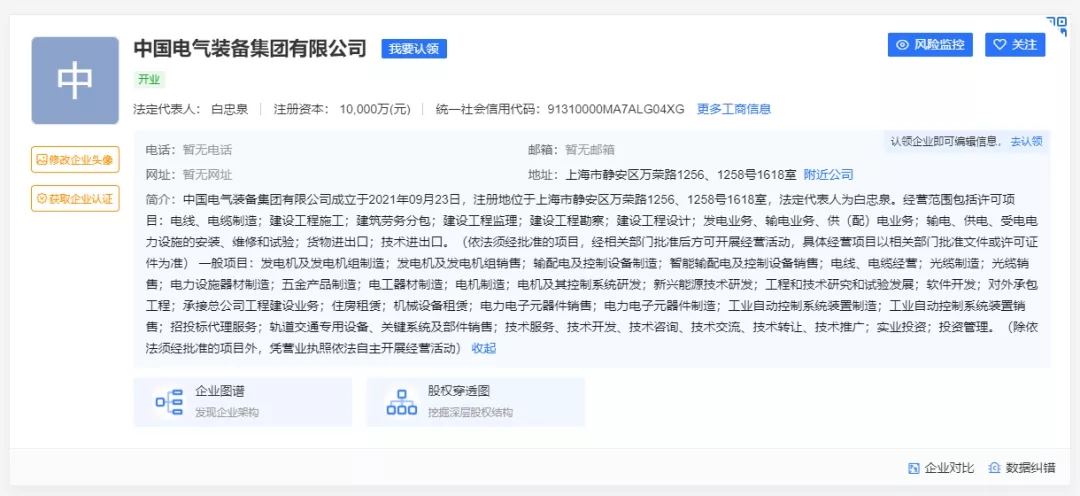Image resolution: width=1080 pixels, height=496 pixels.
Task: Click the 风险监控 eye icon
Action: tap(902, 45)
